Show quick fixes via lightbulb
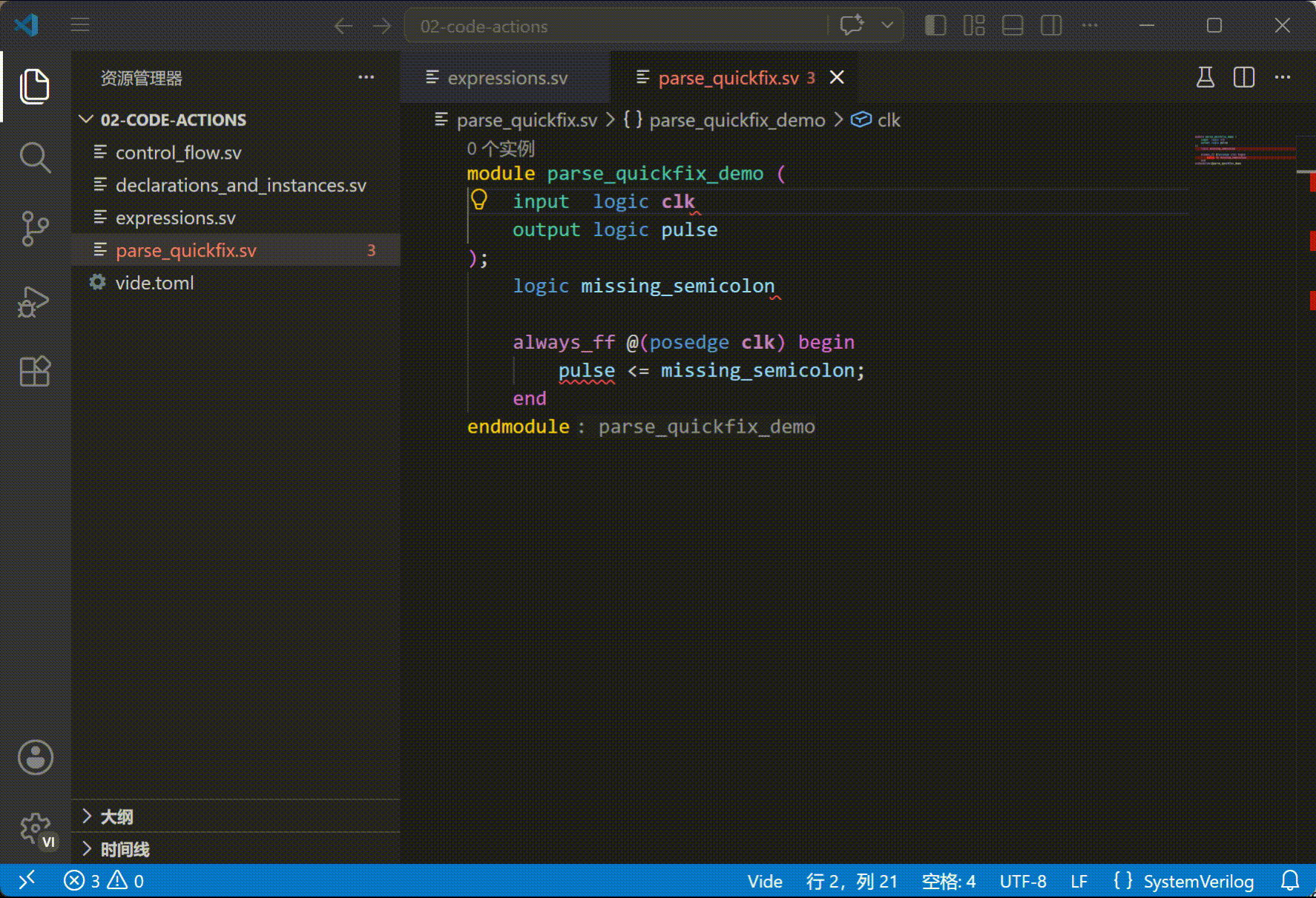 click(x=479, y=199)
